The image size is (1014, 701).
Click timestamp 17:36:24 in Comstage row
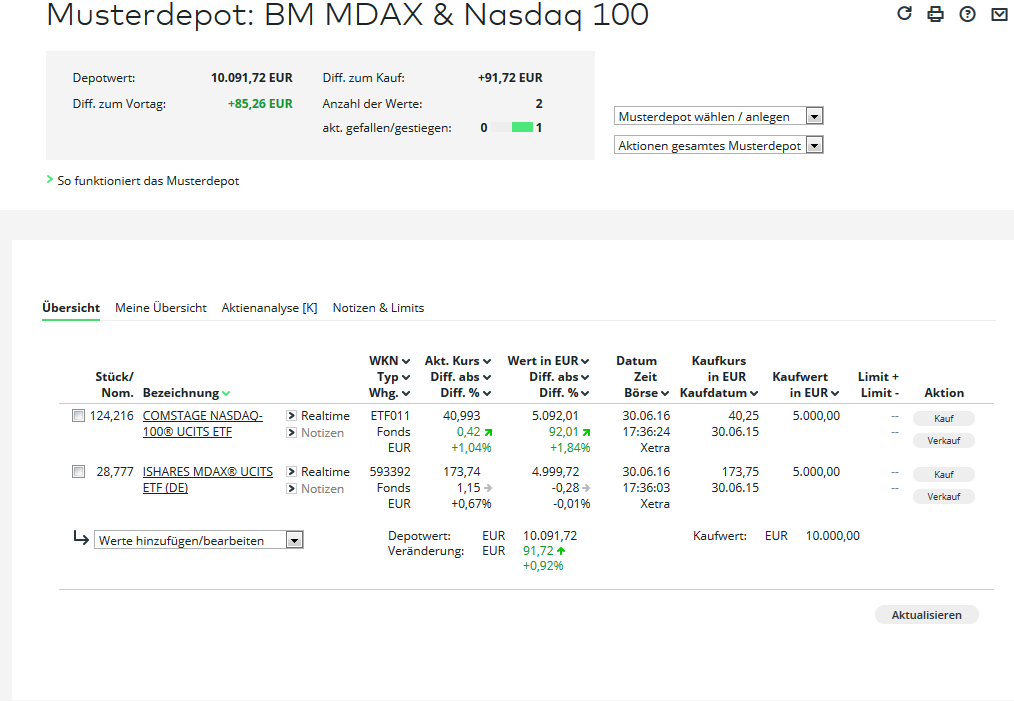[646, 431]
